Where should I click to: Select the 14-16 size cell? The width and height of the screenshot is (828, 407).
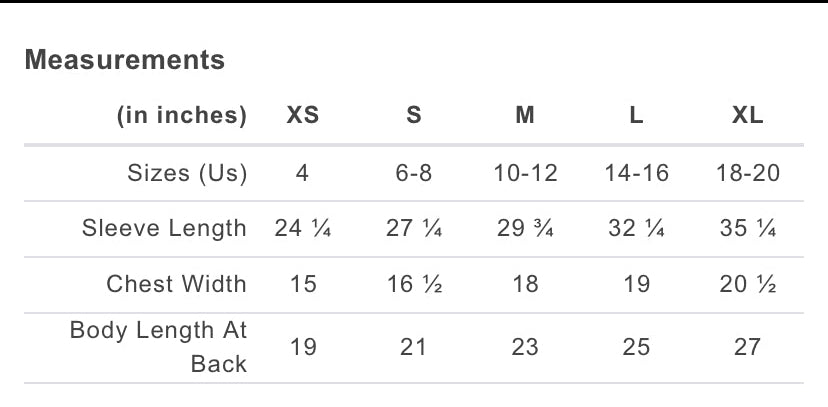pyautogui.click(x=636, y=173)
